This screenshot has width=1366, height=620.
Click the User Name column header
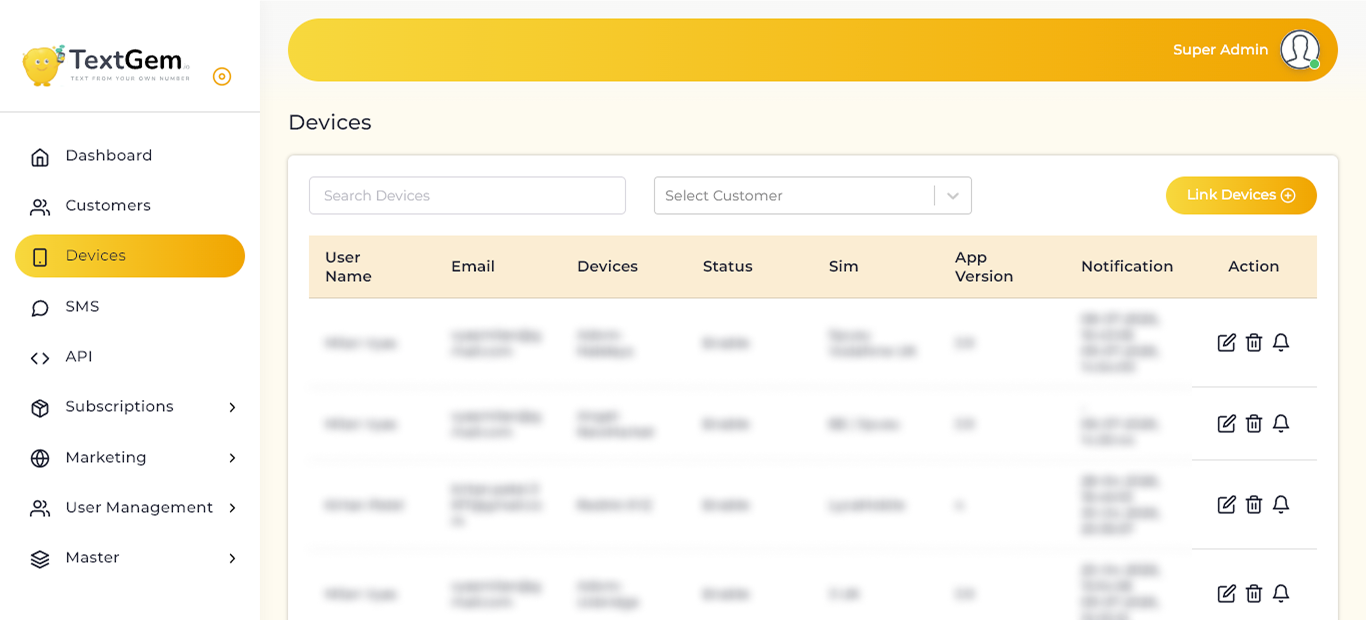[348, 267]
